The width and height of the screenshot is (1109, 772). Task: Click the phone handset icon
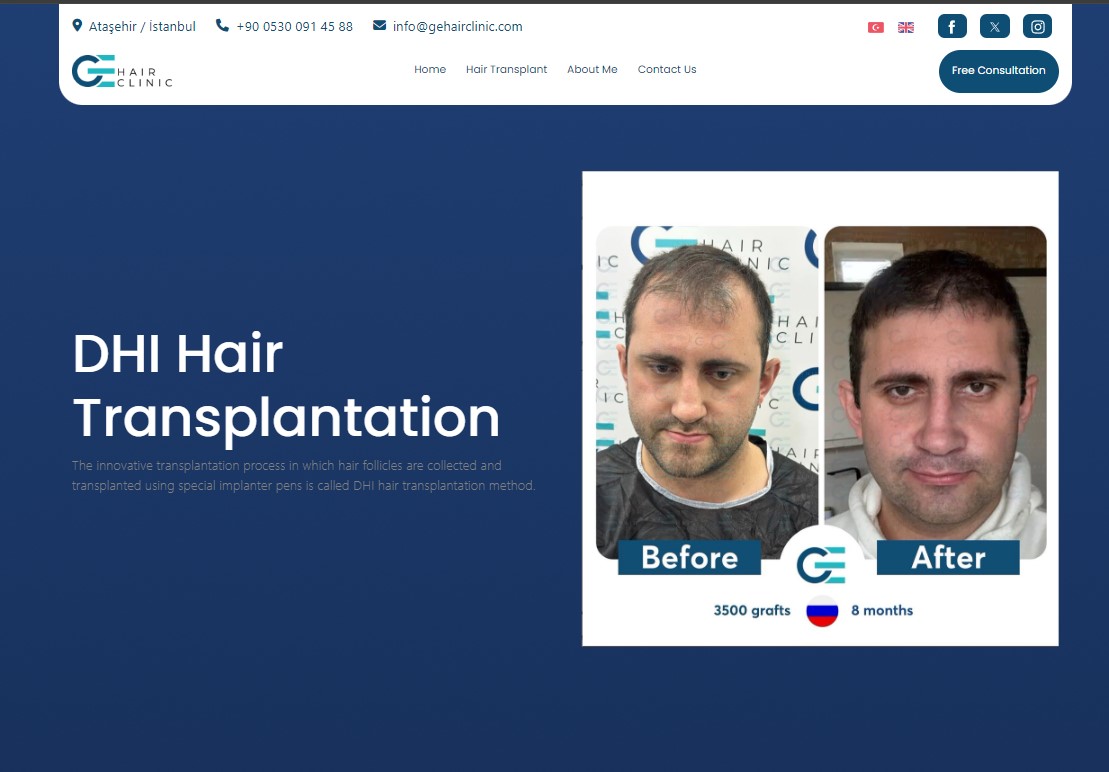[x=222, y=26]
